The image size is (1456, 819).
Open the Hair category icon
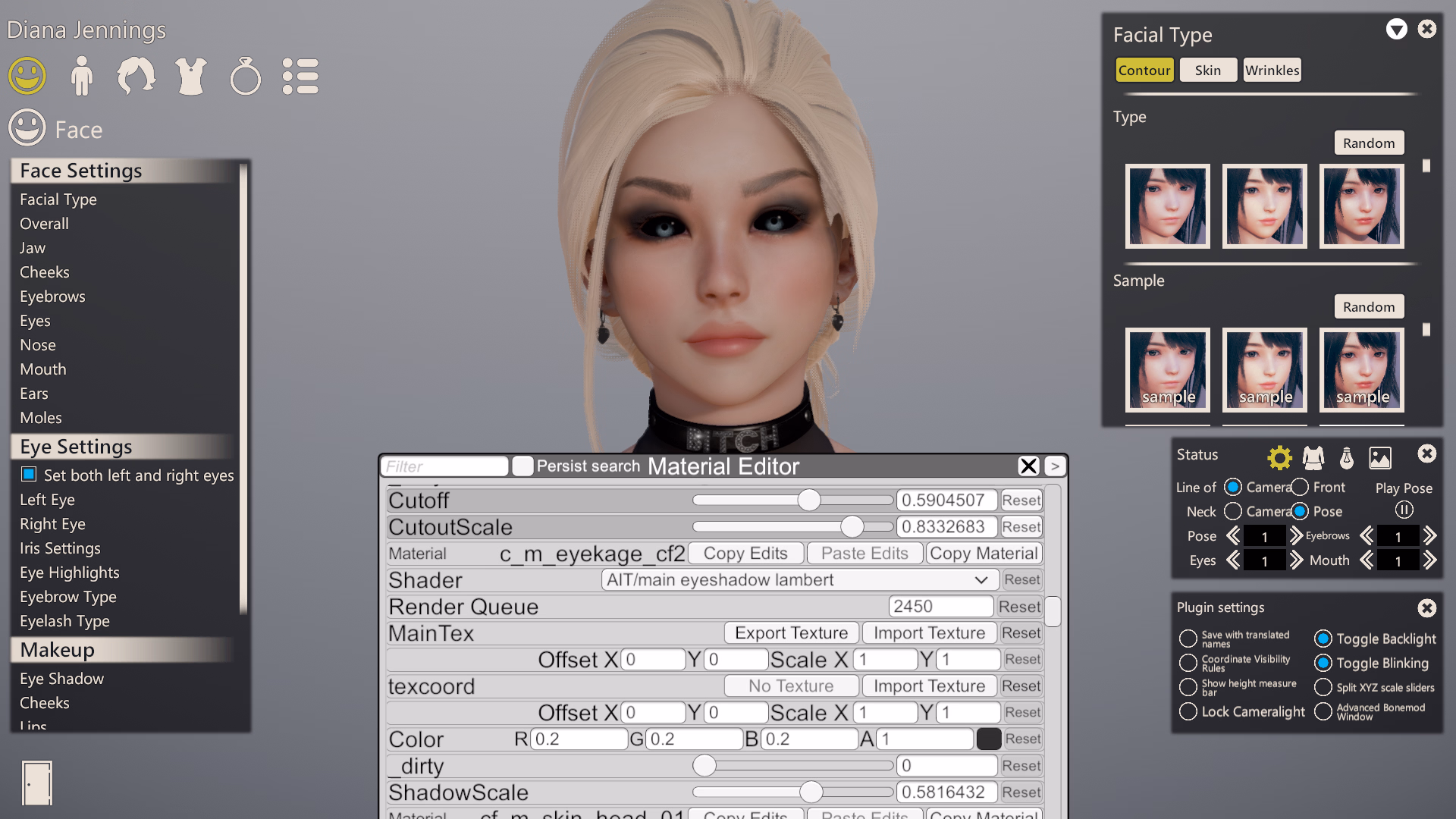point(136,76)
